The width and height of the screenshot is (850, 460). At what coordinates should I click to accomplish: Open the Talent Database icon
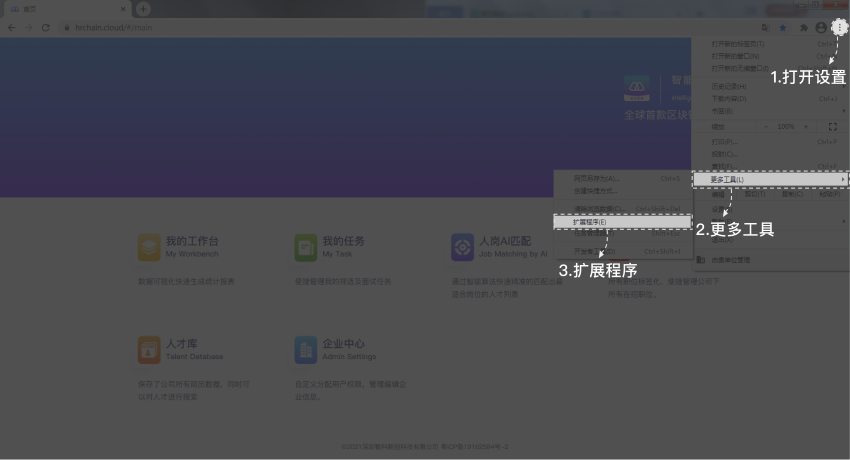(x=149, y=350)
